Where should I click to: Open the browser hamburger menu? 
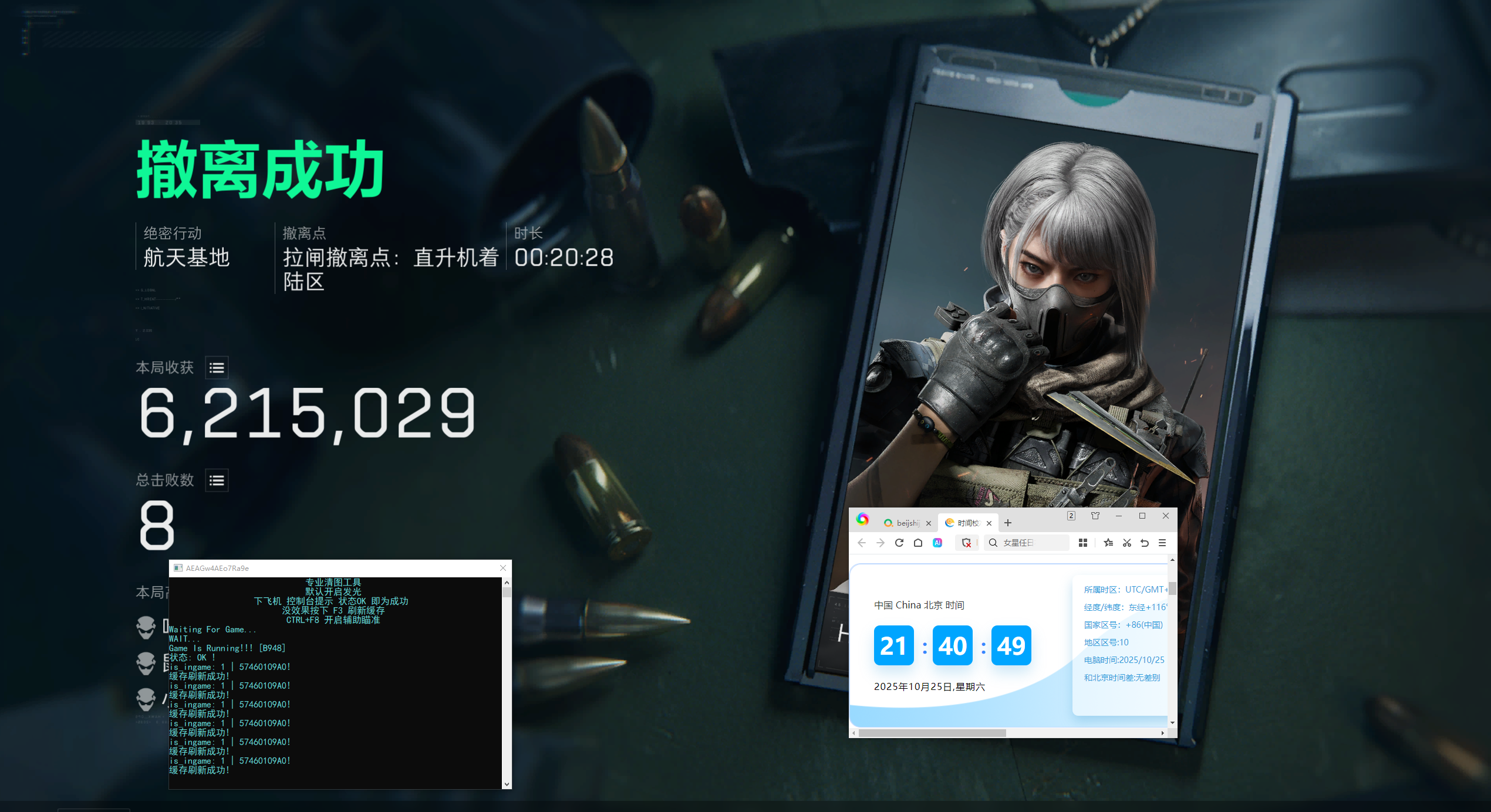1162,543
